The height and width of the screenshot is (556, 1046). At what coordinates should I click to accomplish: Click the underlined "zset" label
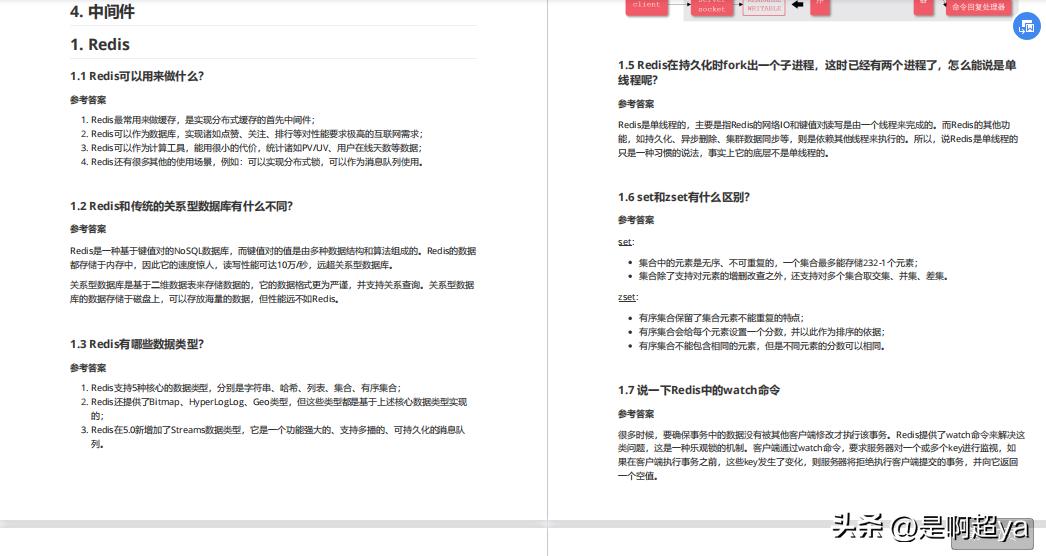click(627, 298)
